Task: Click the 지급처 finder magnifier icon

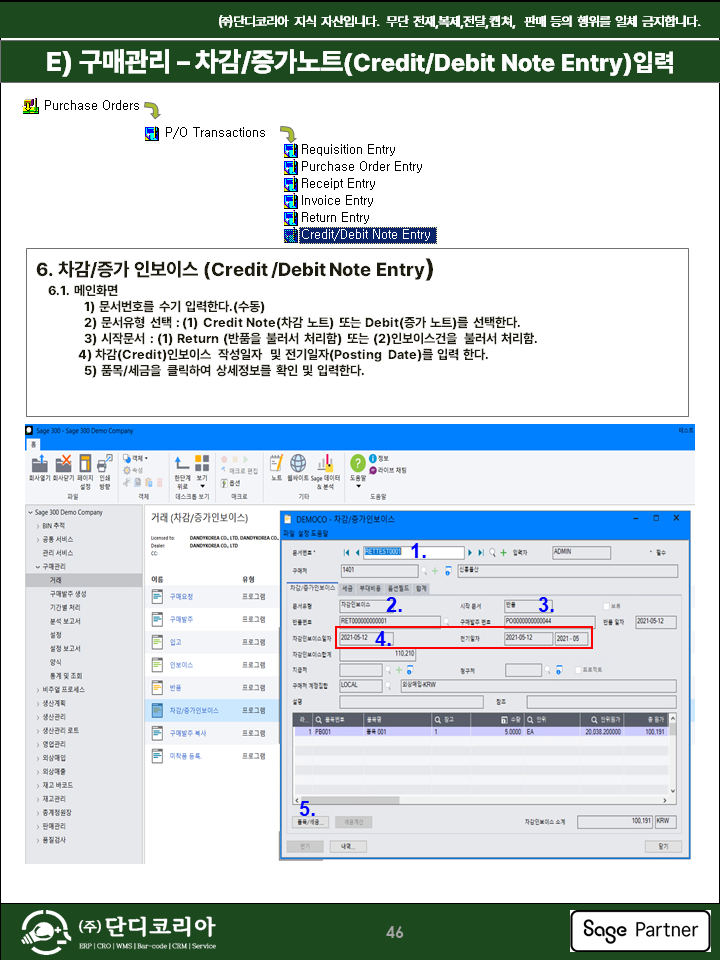Action: coord(388,670)
